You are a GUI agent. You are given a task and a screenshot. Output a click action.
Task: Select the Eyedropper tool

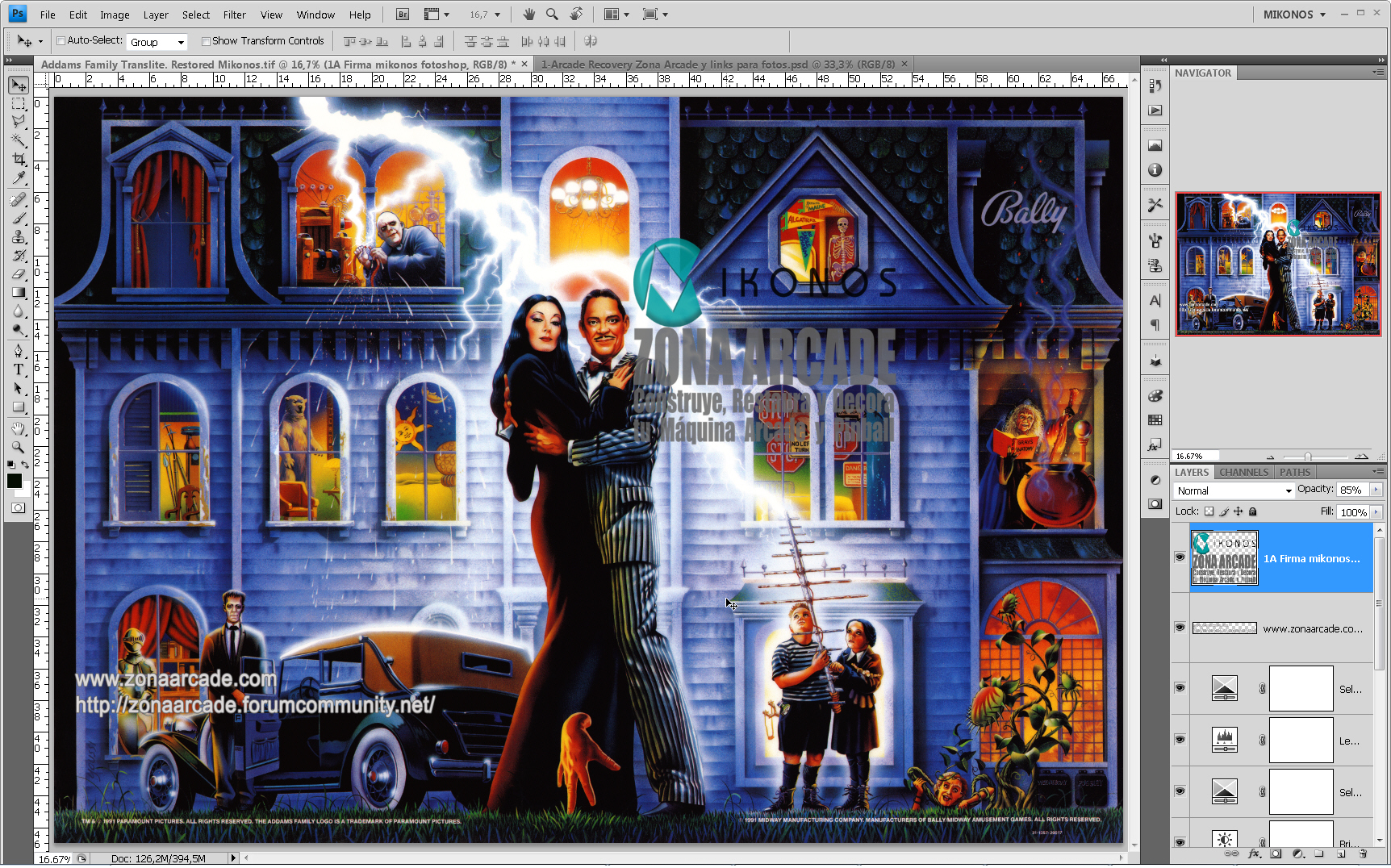coord(19,177)
